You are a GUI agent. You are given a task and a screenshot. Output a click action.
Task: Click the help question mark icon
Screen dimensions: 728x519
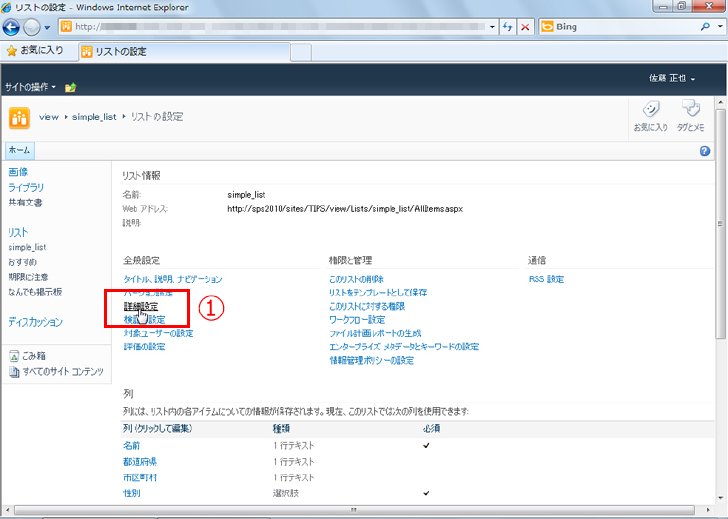[704, 151]
